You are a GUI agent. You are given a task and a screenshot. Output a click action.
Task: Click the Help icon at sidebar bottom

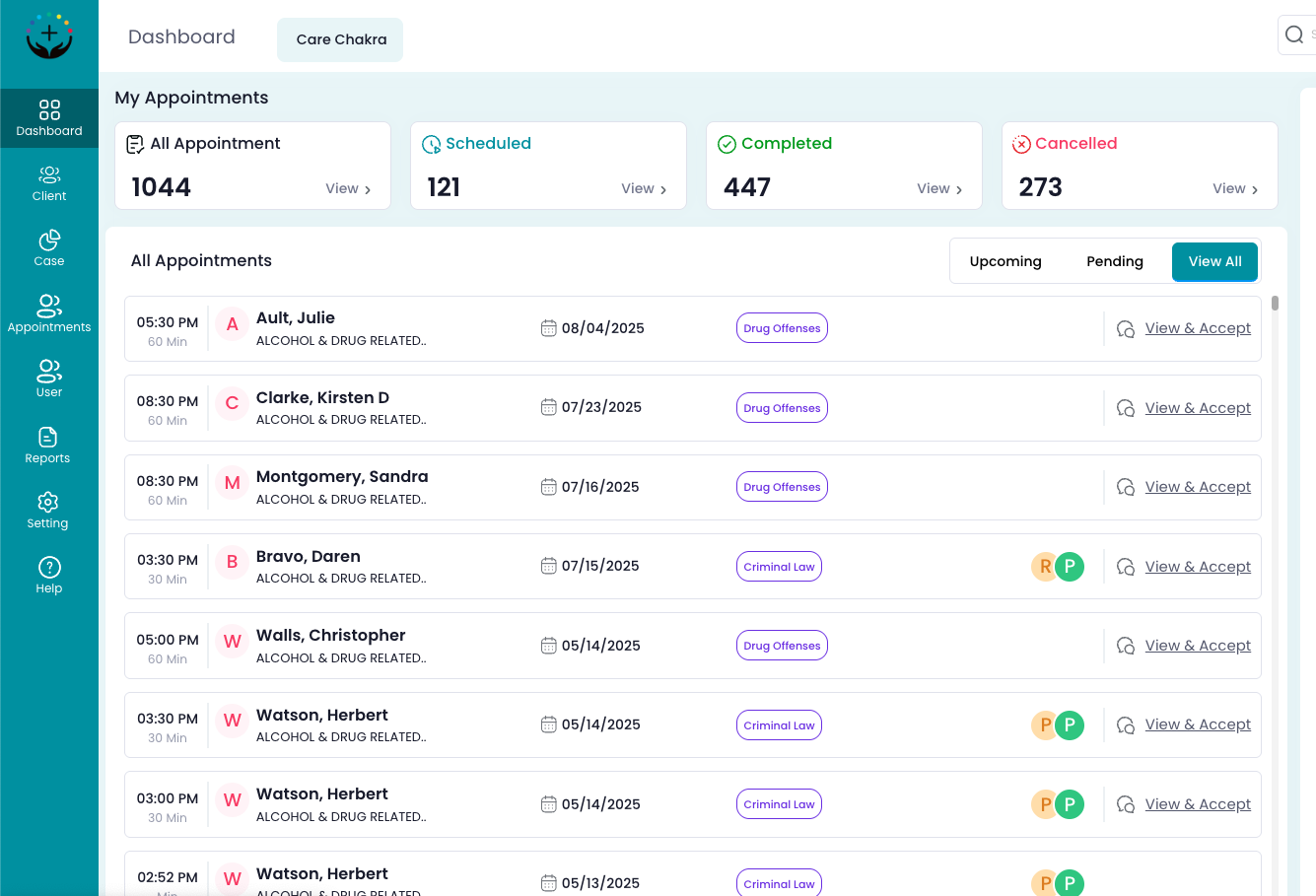click(x=49, y=574)
